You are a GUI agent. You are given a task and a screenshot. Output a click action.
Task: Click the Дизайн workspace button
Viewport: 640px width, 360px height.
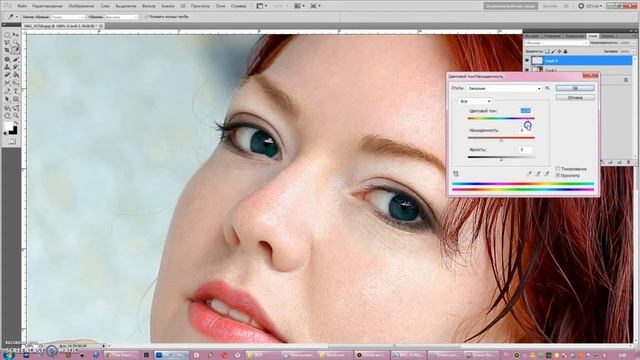tap(550, 6)
